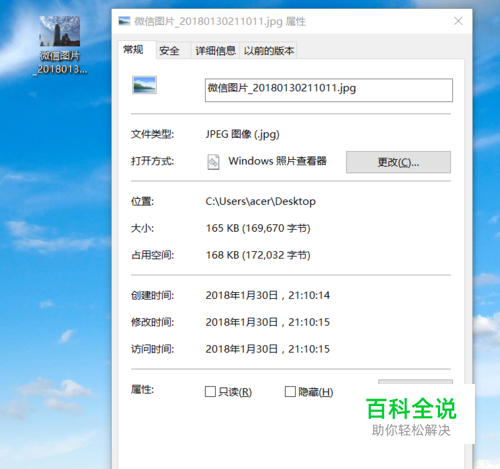The width and height of the screenshot is (500, 469).
Task: Click the 位置: label
Action: (x=142, y=201)
